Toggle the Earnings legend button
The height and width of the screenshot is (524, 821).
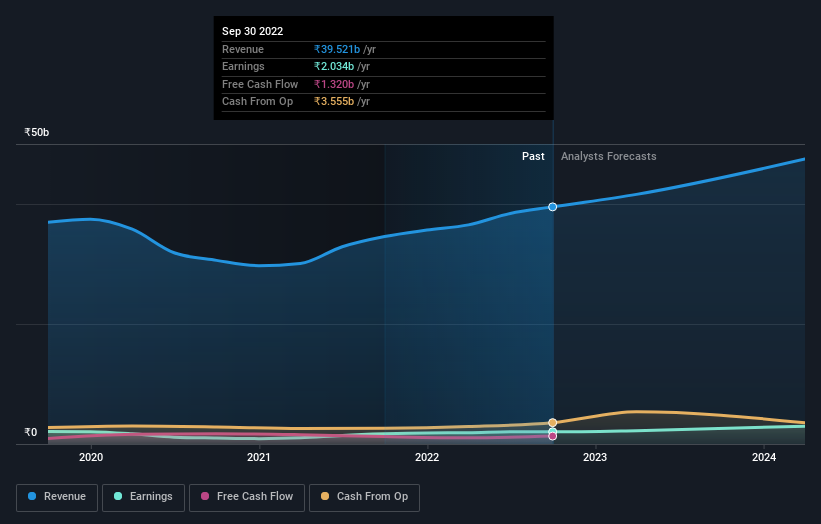[x=143, y=497]
